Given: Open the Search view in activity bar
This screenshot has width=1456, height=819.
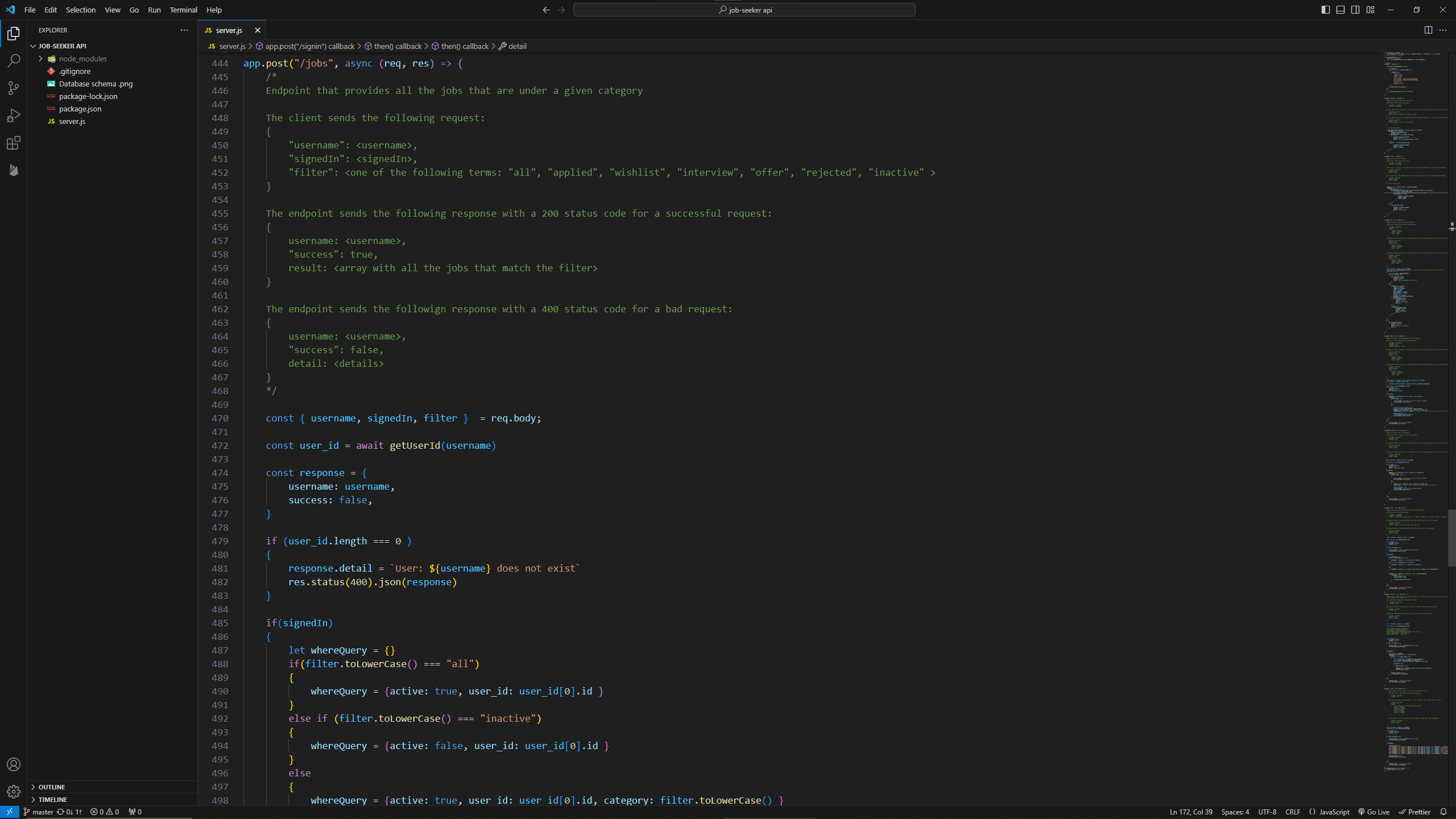Looking at the screenshot, I should 14,61.
